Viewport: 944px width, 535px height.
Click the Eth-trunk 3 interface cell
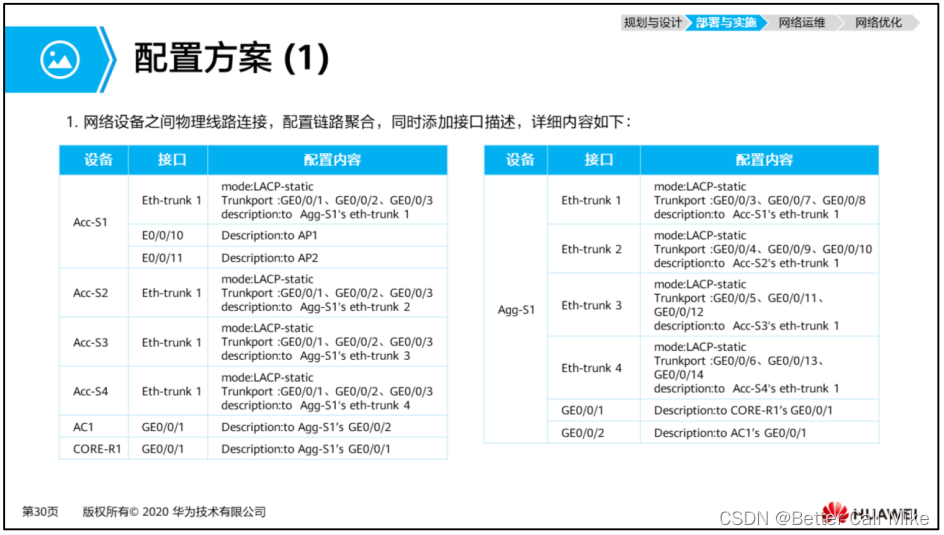(594, 305)
